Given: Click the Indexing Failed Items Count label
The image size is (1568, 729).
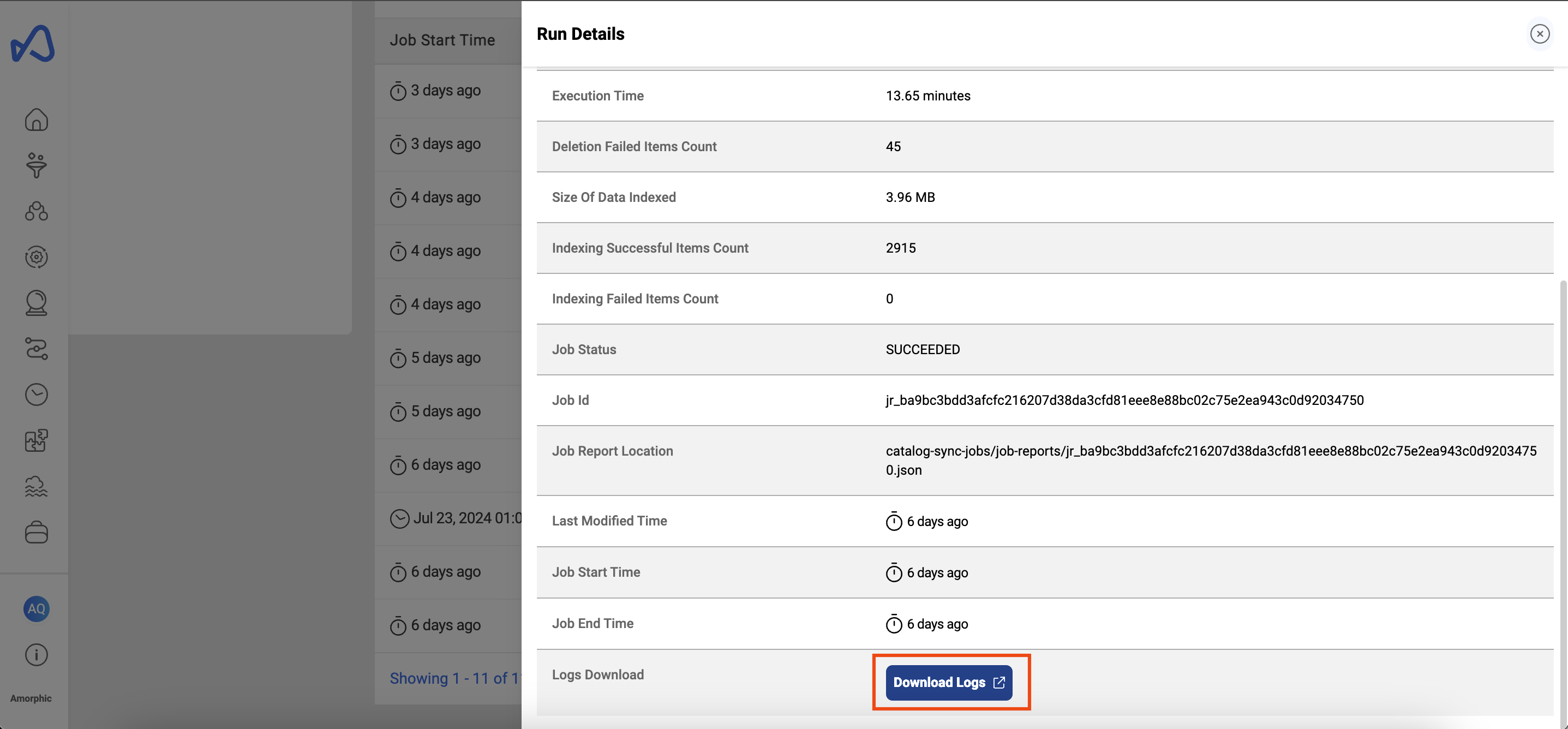Looking at the screenshot, I should (x=635, y=298).
